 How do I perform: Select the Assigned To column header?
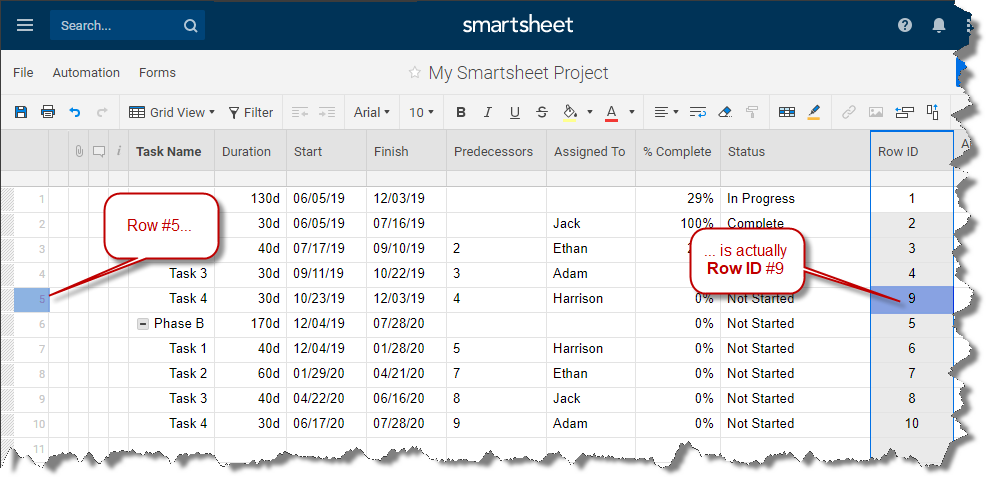pos(591,151)
